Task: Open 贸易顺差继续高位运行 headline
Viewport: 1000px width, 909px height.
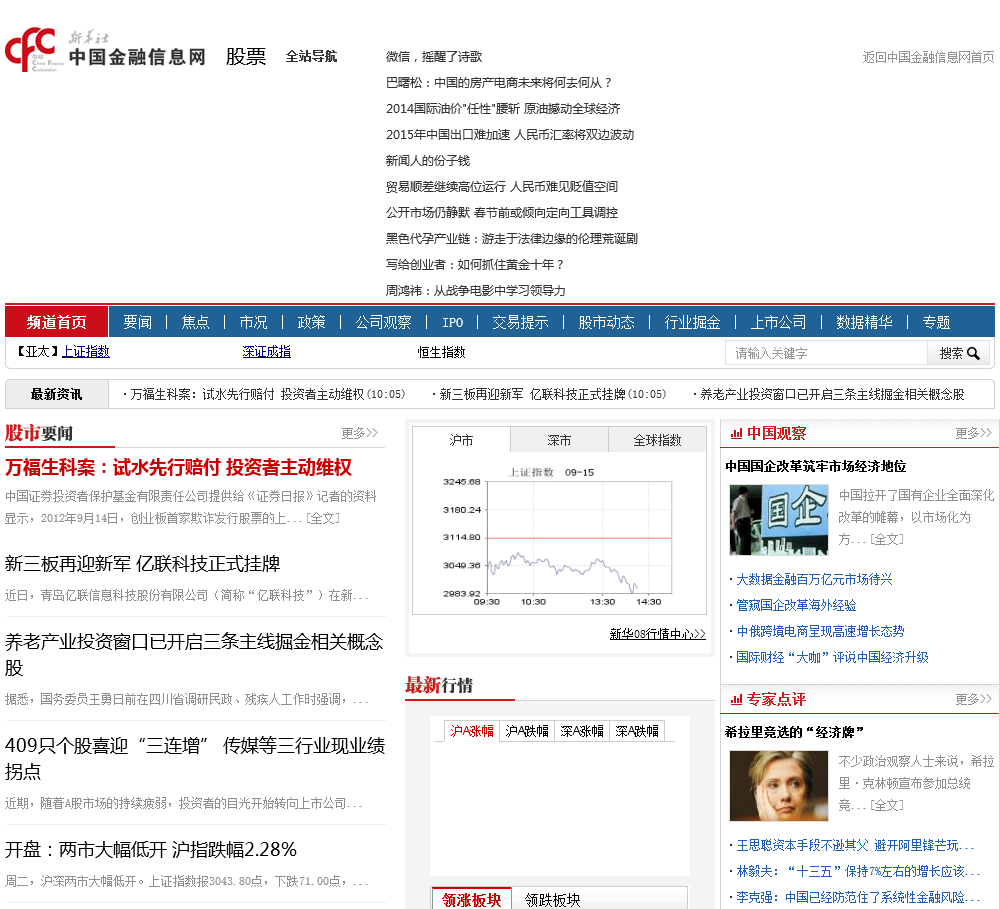Action: 501,187
